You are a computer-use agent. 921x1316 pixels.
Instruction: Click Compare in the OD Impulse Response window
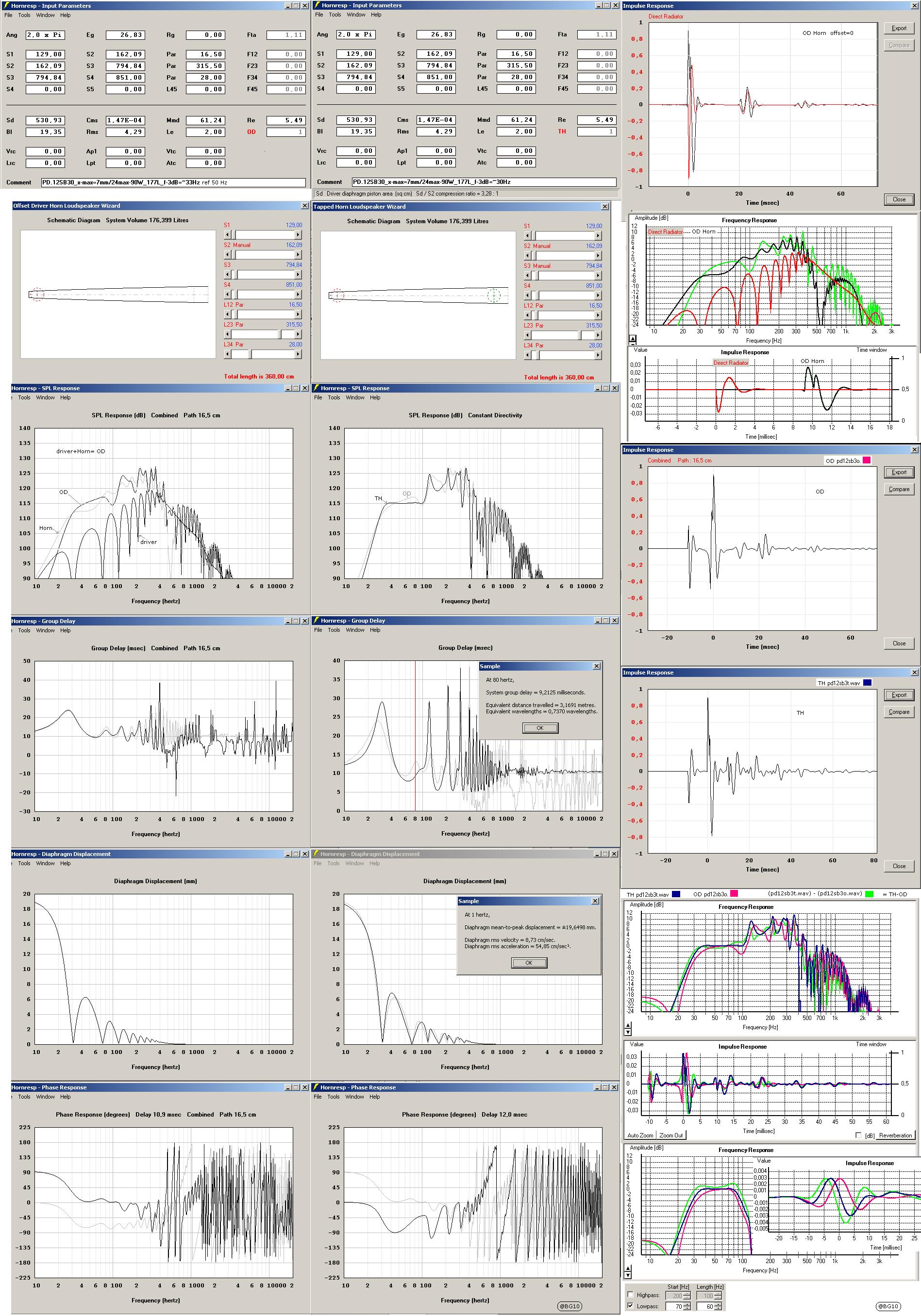click(899, 489)
